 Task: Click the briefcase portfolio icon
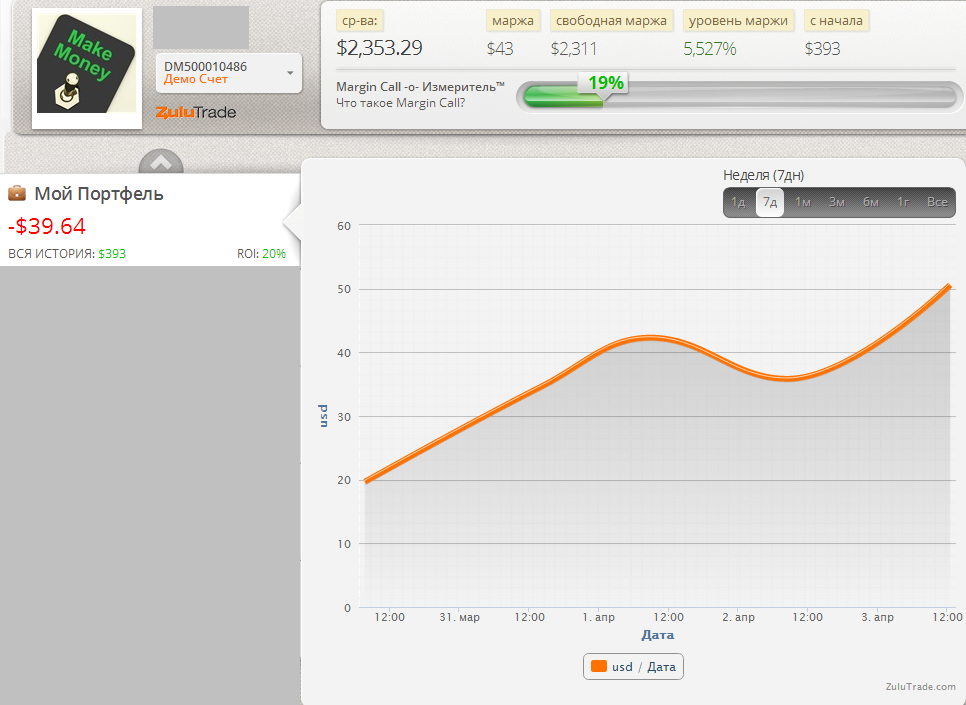pyautogui.click(x=17, y=194)
